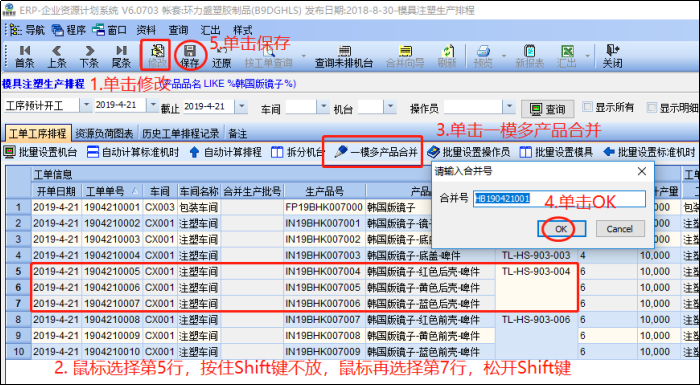Viewport: 700px width, 386px height.
Task: Click 还原 restore toolbar icon
Action: (221, 56)
